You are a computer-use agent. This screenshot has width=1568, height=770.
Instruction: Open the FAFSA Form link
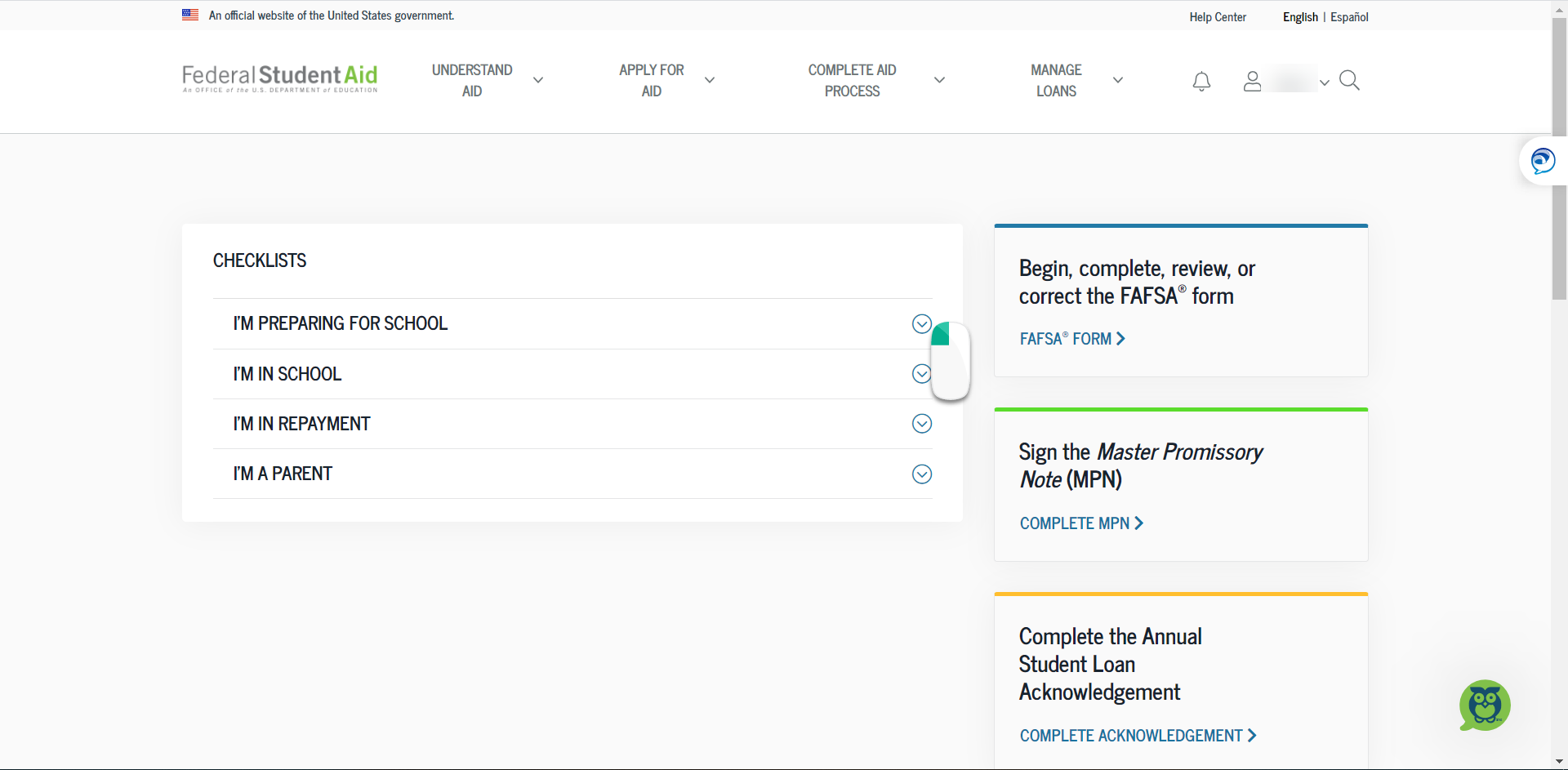pyautogui.click(x=1072, y=339)
